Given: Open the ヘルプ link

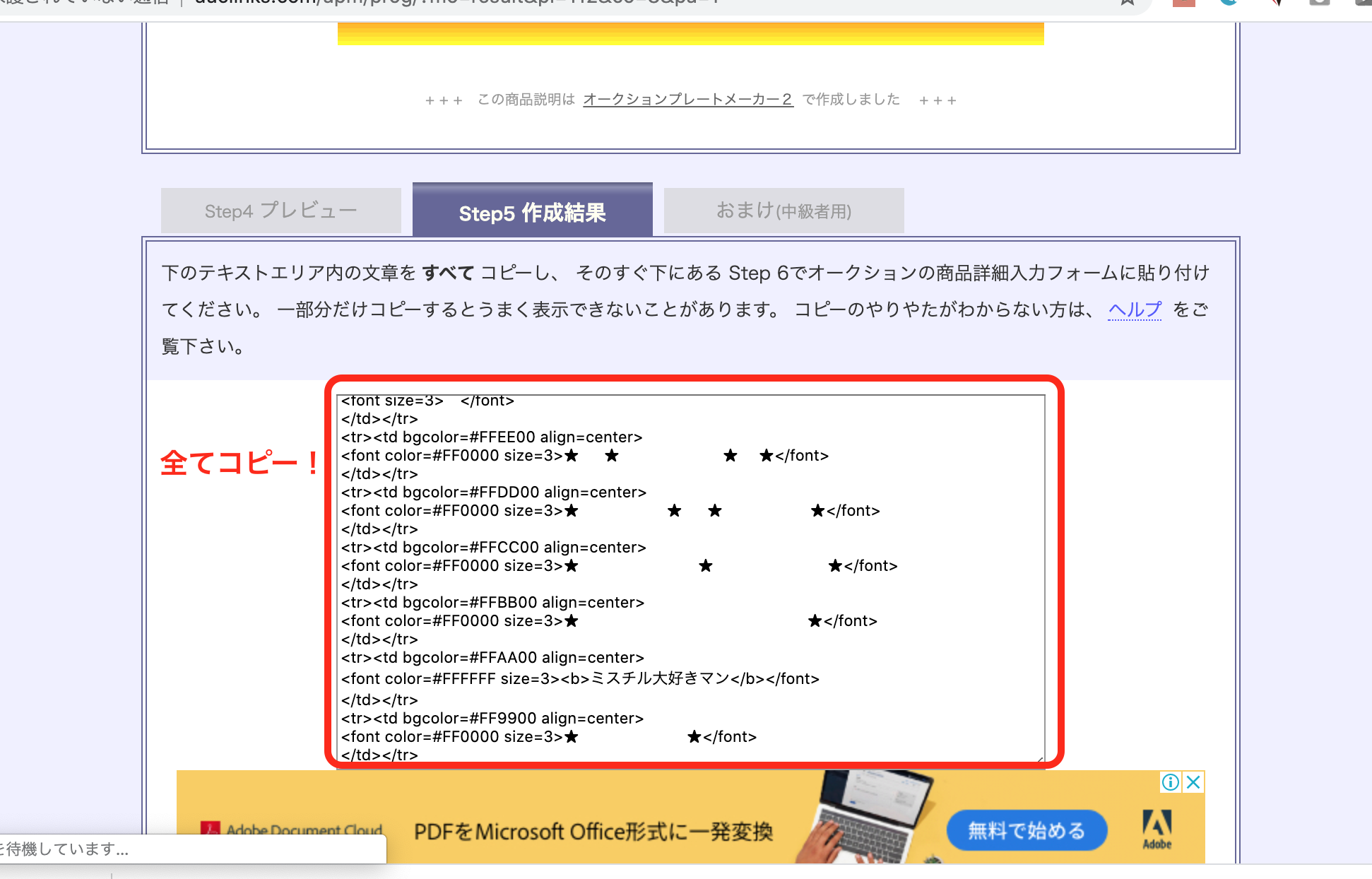Looking at the screenshot, I should click(x=1134, y=309).
